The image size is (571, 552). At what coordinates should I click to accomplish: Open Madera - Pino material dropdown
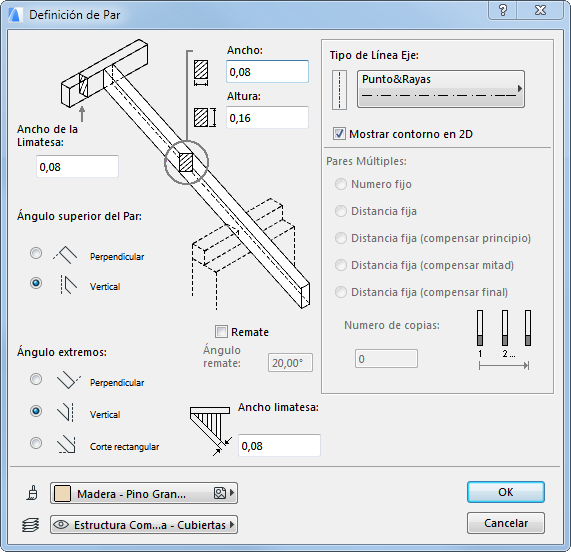coord(144,493)
